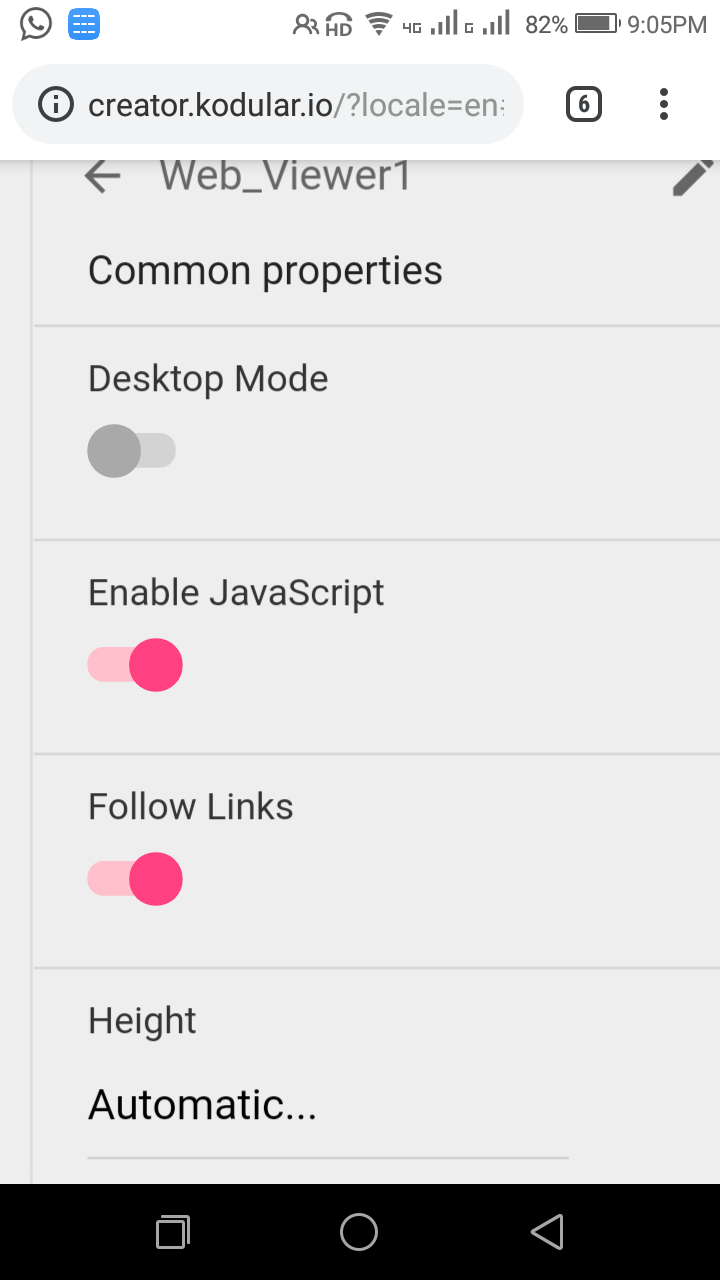
Task: Click the creator.kodular.io address bar
Action: click(x=295, y=104)
